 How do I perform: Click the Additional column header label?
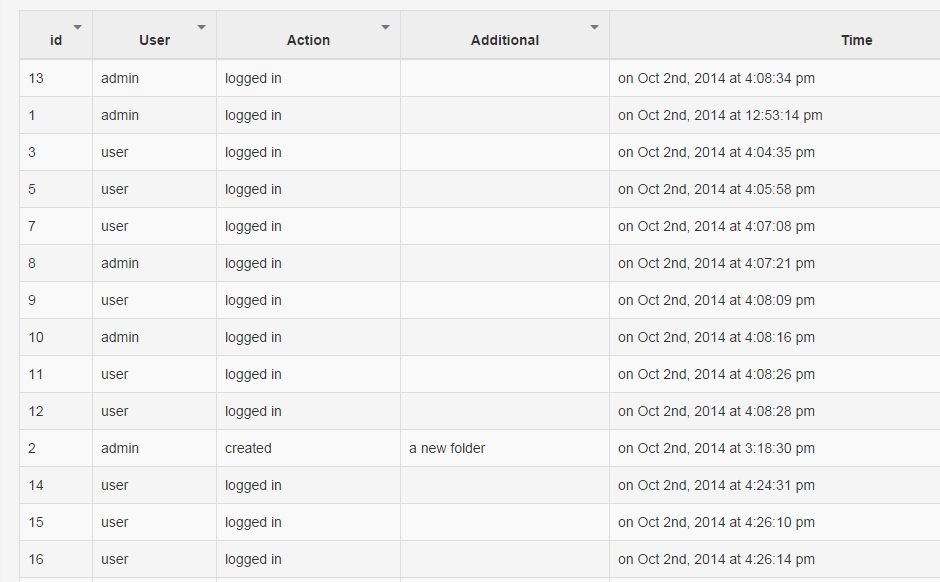coord(505,40)
